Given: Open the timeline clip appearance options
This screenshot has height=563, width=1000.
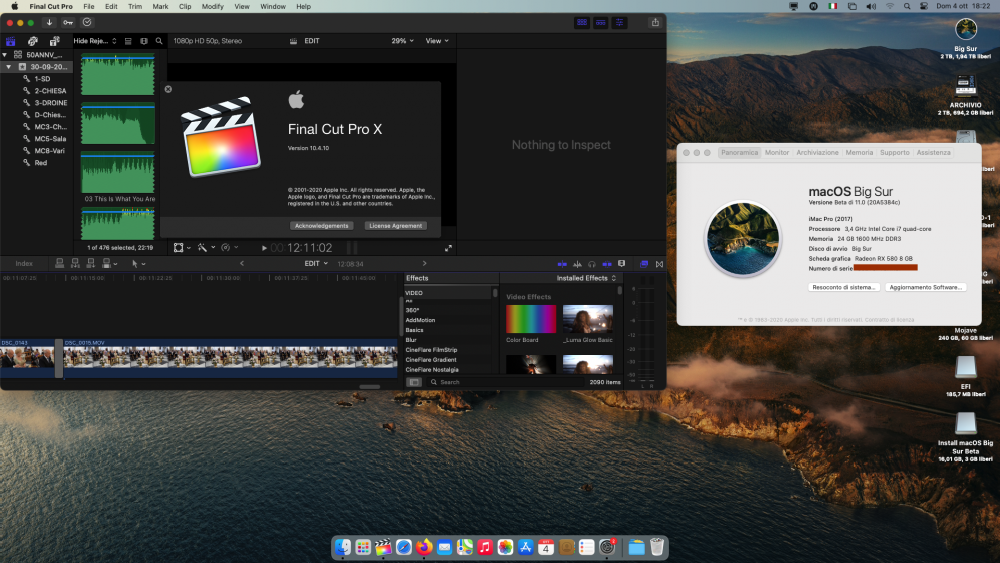Looking at the screenshot, I should pyautogui.click(x=621, y=264).
